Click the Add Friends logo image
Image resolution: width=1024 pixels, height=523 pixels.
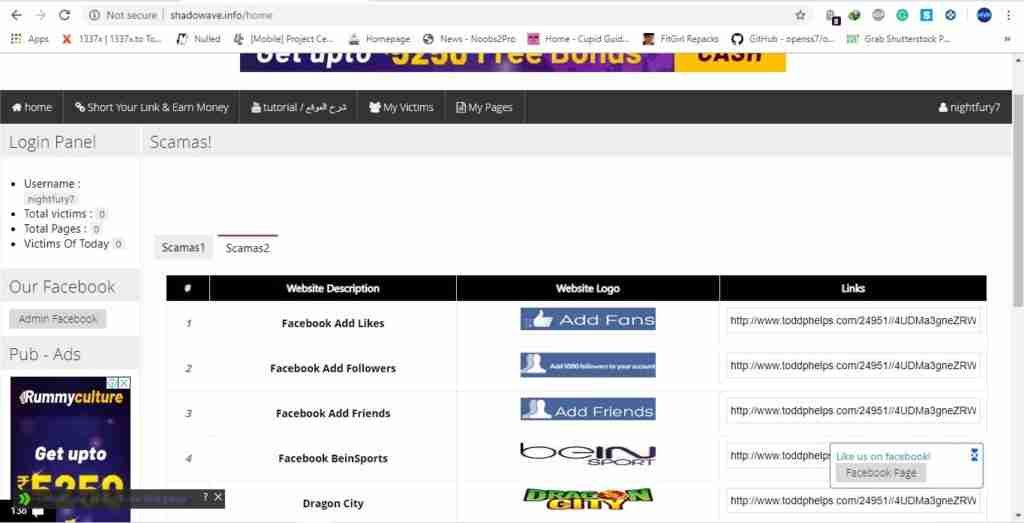coord(588,410)
